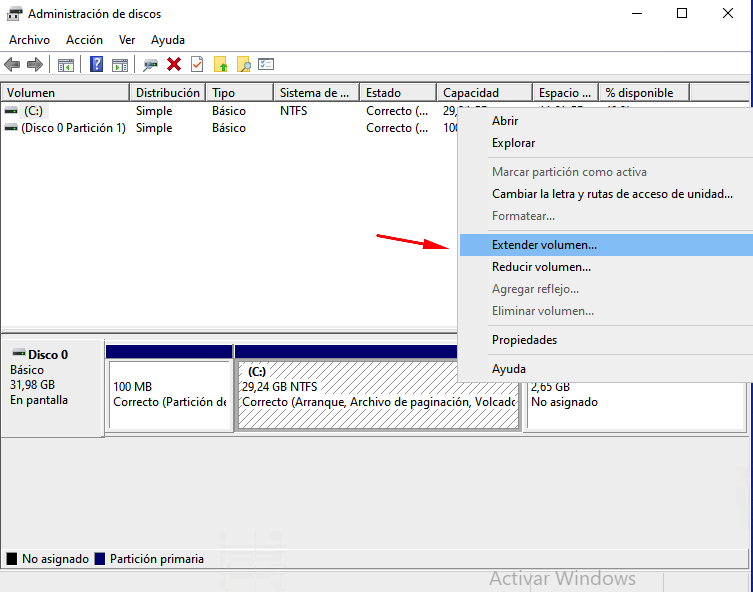Select the (Disco 0 Partición 1) volume row
753x592 pixels.
(229, 128)
